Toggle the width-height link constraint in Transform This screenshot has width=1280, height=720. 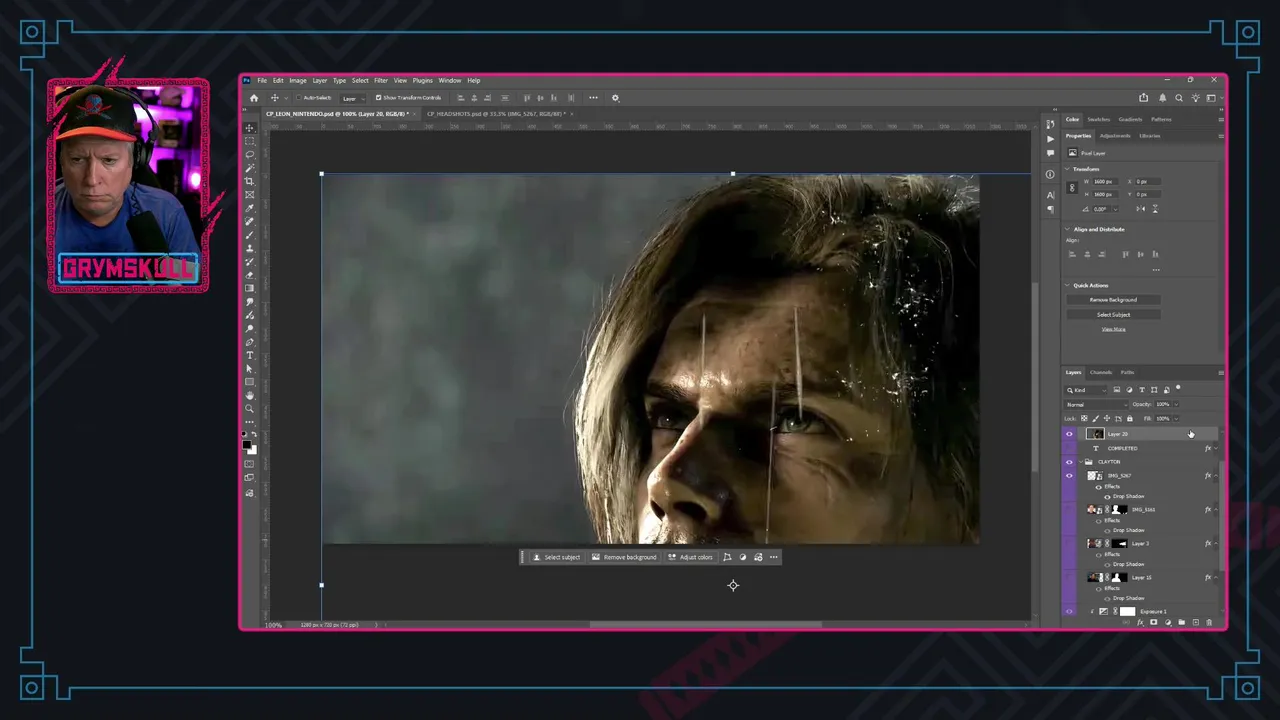point(1072,188)
